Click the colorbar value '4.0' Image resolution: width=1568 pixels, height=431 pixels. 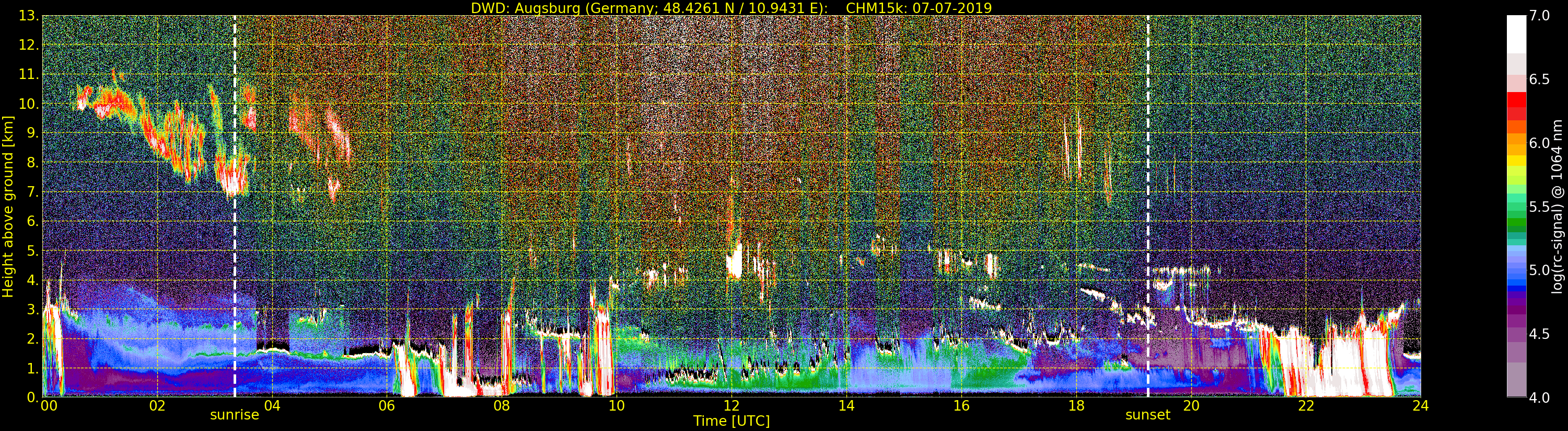[x=1539, y=398]
